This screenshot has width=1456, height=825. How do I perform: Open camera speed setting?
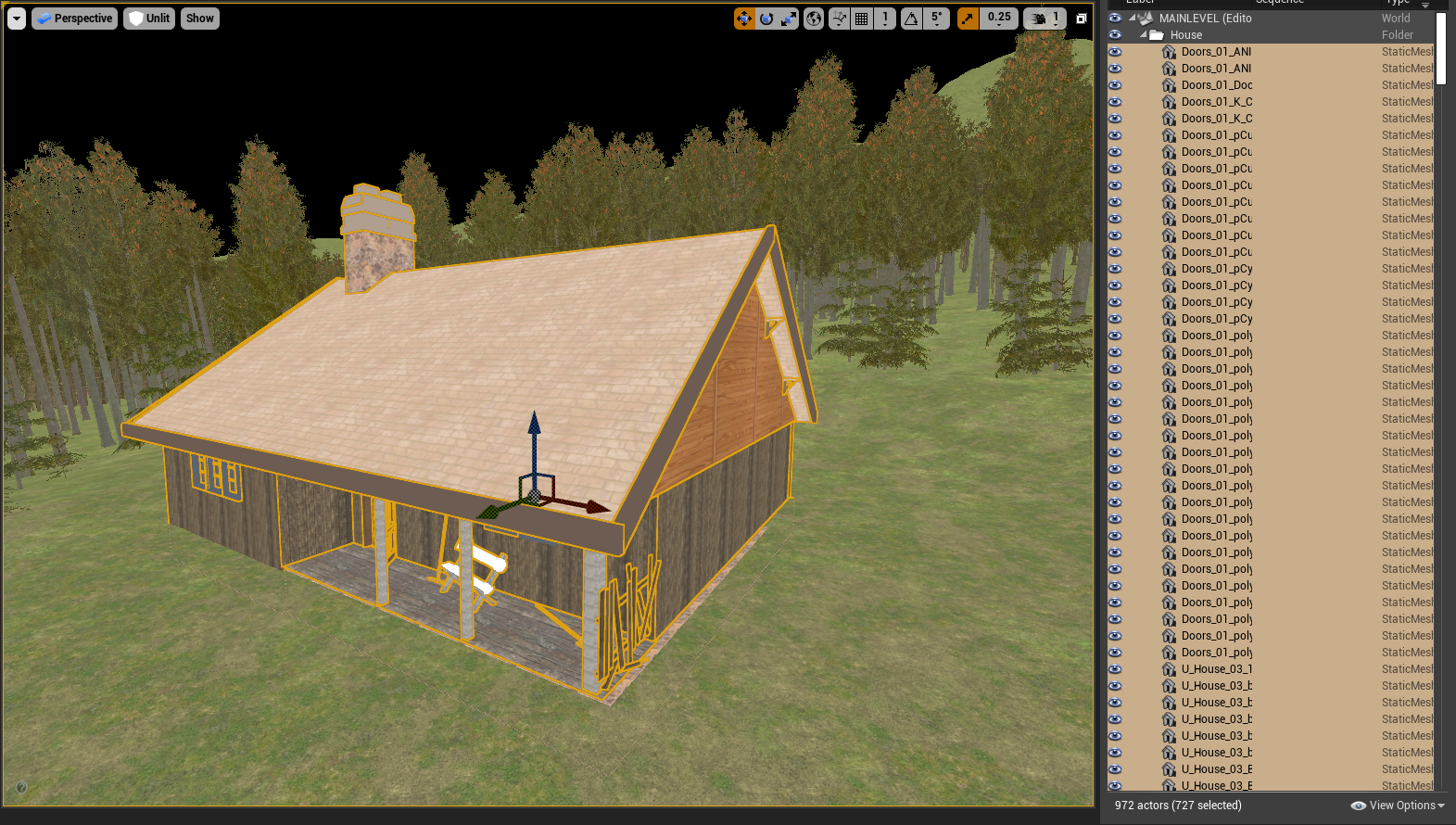pyautogui.click(x=1045, y=19)
